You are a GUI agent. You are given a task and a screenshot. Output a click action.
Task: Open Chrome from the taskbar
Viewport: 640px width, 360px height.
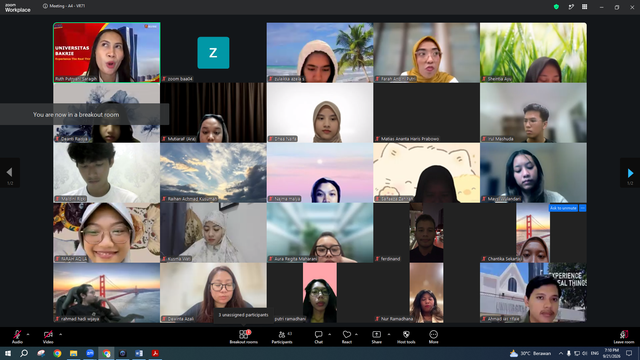57,353
